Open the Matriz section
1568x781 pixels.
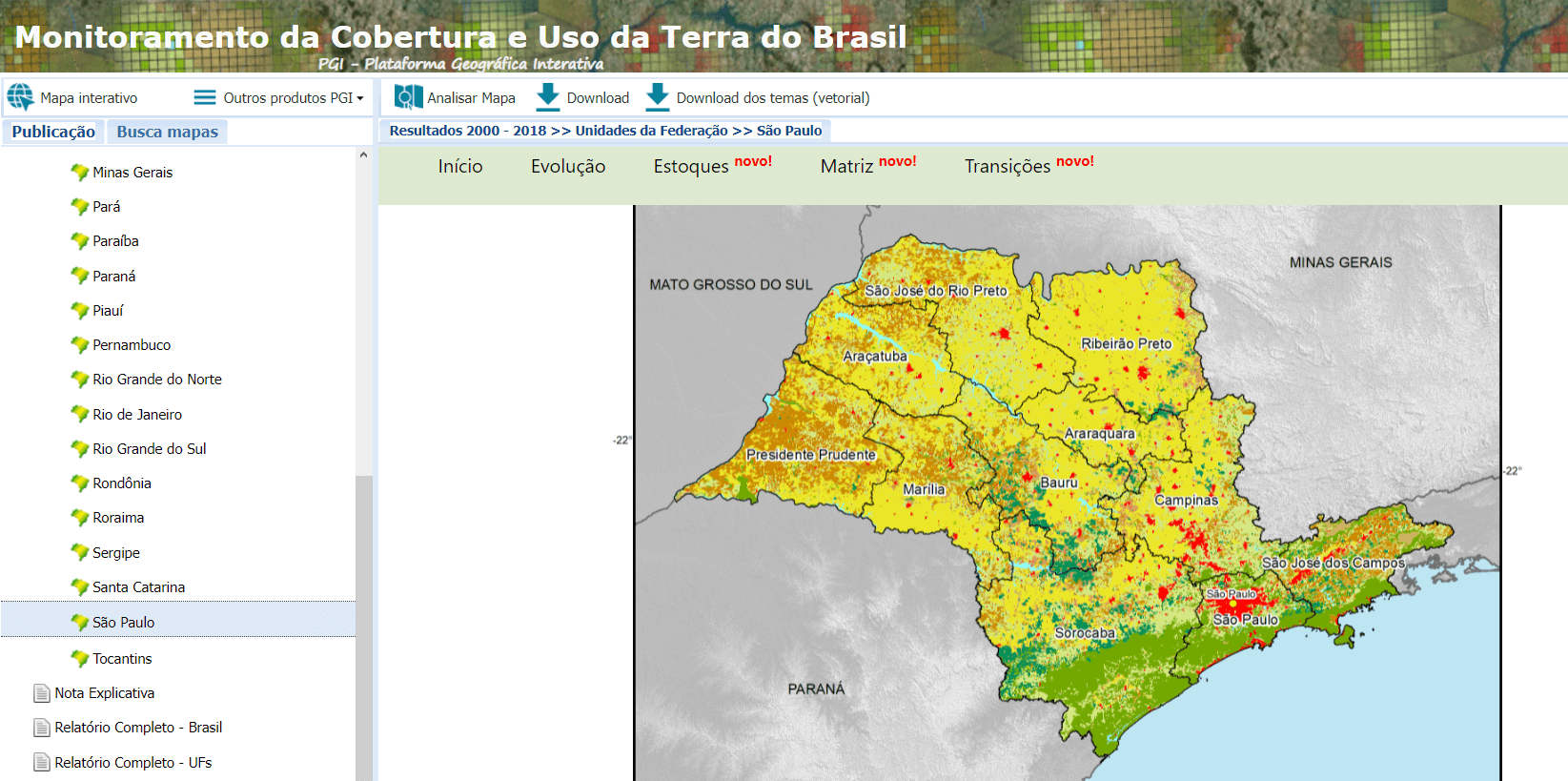pyautogui.click(x=846, y=167)
